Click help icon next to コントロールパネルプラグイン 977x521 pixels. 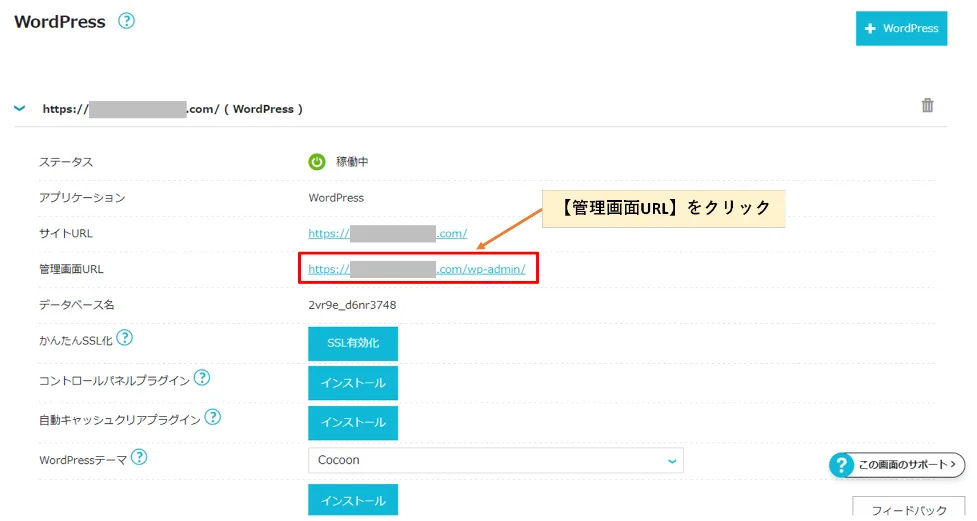point(202,377)
